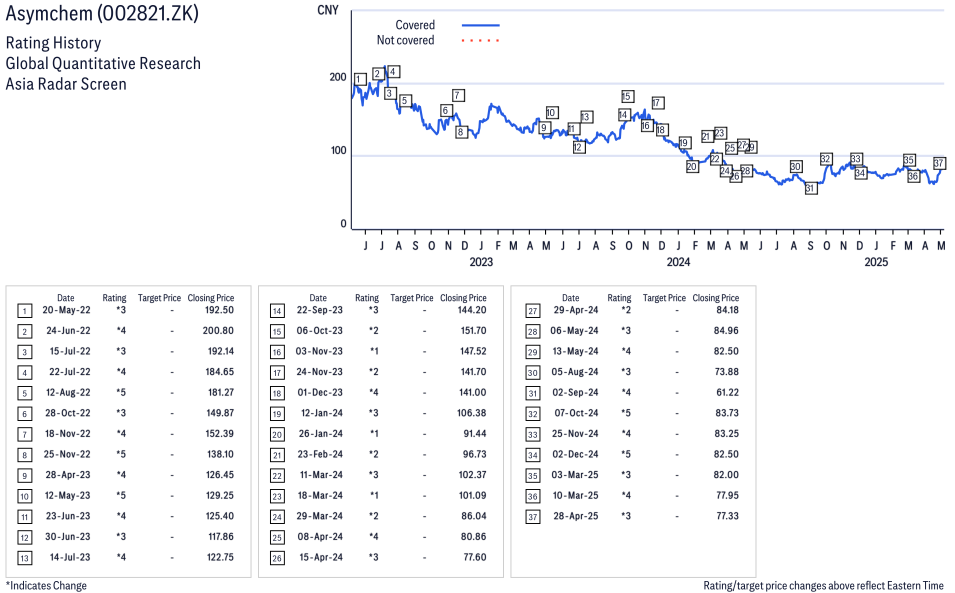Click the 200 value on the y-axis

pos(338,77)
